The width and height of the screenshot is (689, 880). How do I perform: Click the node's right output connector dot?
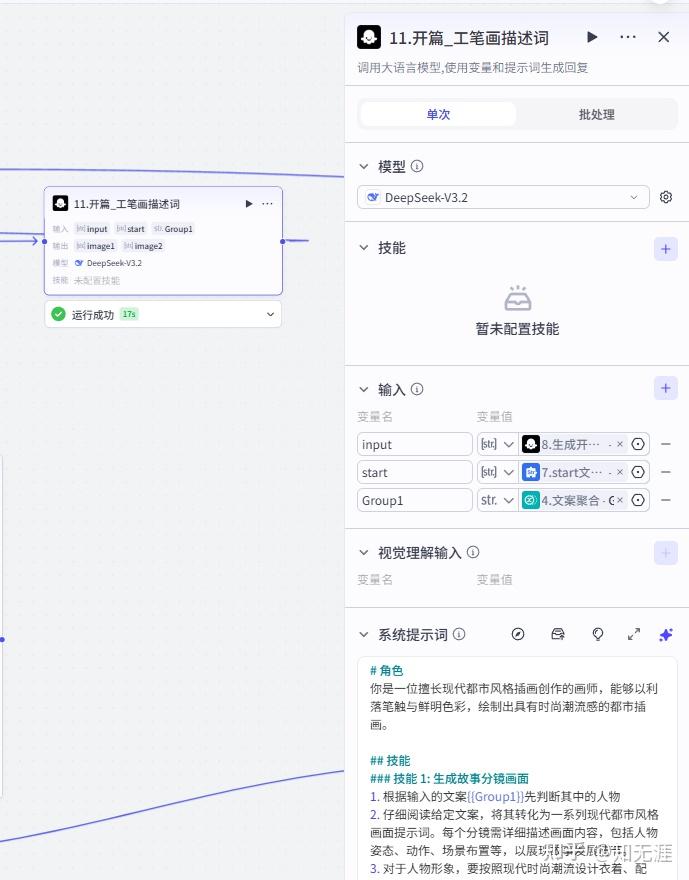tap(283, 241)
